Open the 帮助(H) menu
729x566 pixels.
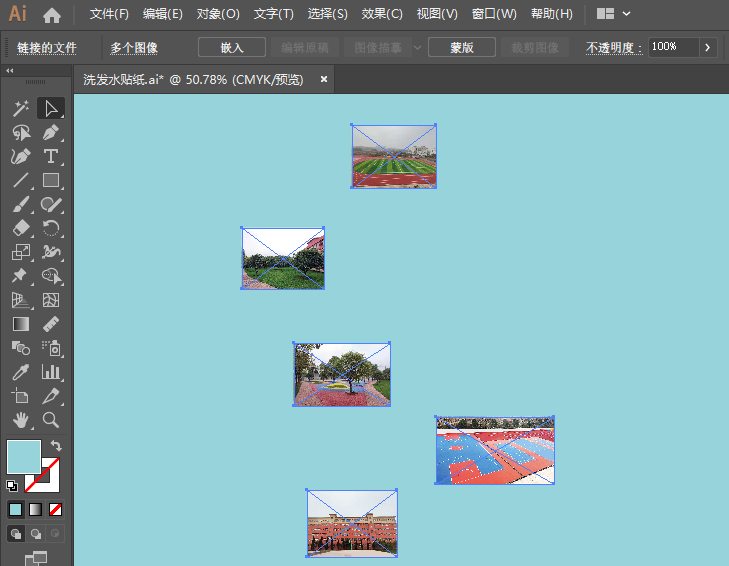[551, 14]
